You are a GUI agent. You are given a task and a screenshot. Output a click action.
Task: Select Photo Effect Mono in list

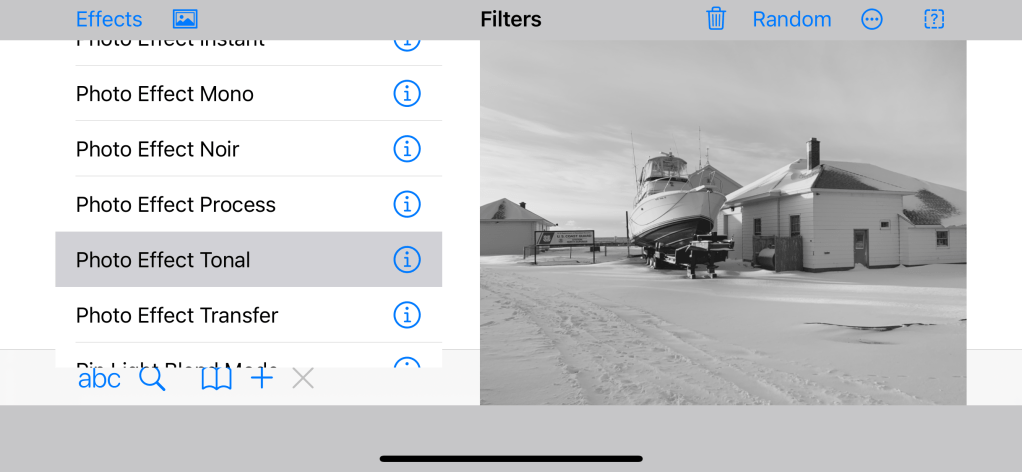[x=165, y=94]
